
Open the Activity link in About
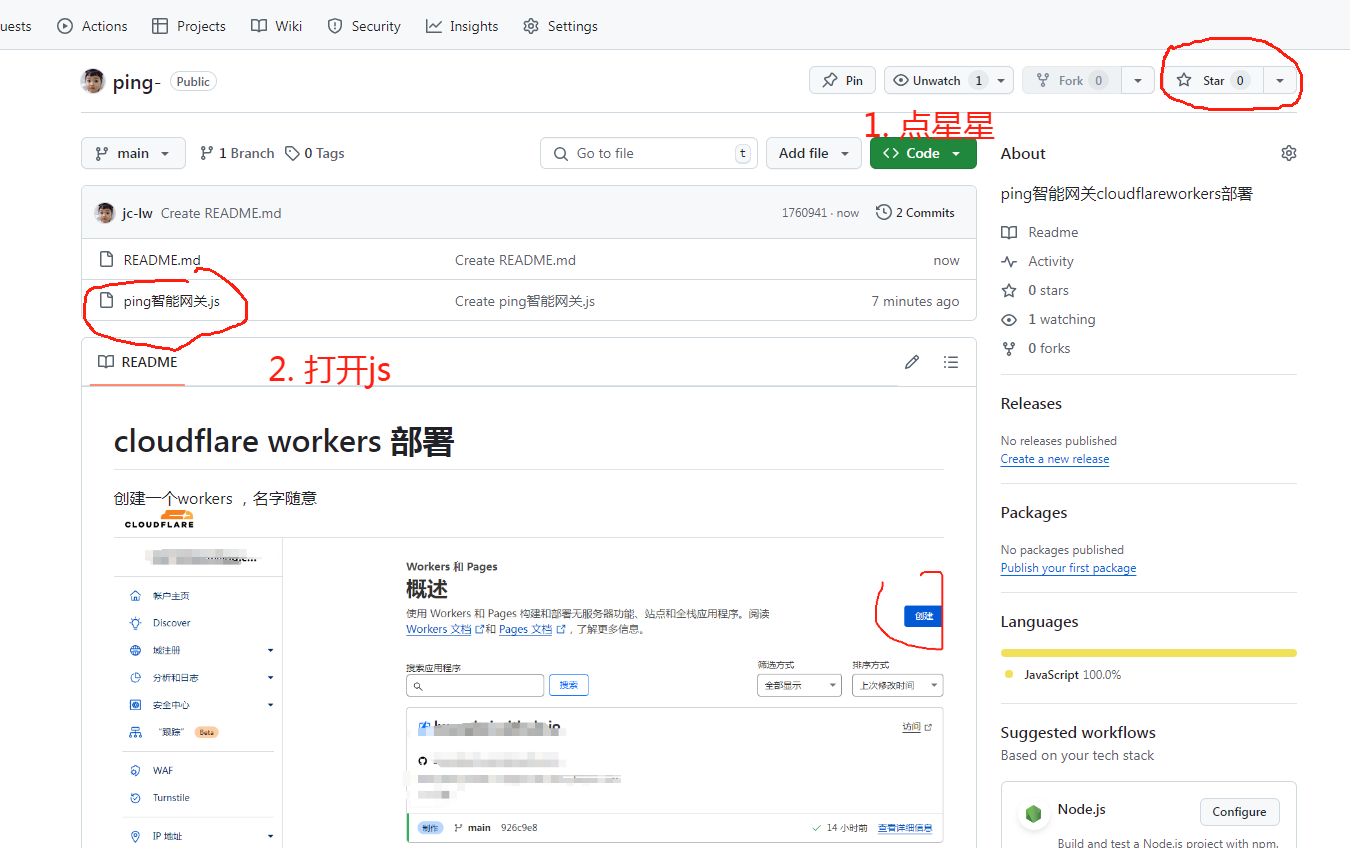pos(1038,261)
